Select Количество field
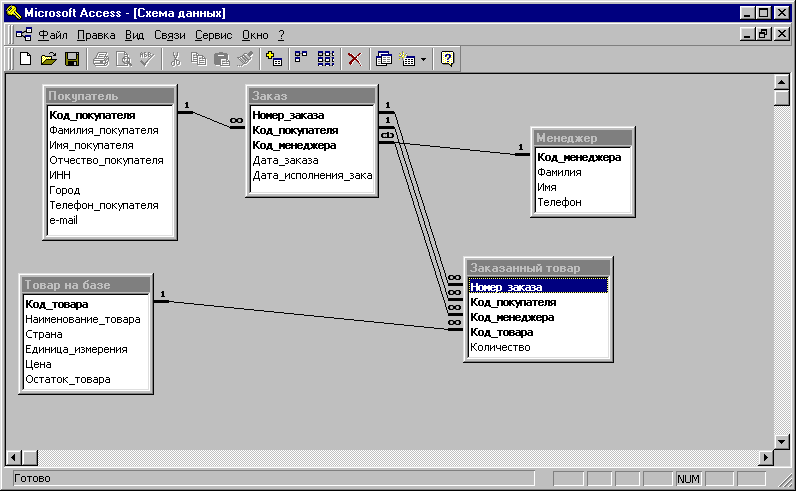This screenshot has width=796, height=491. tap(538, 347)
